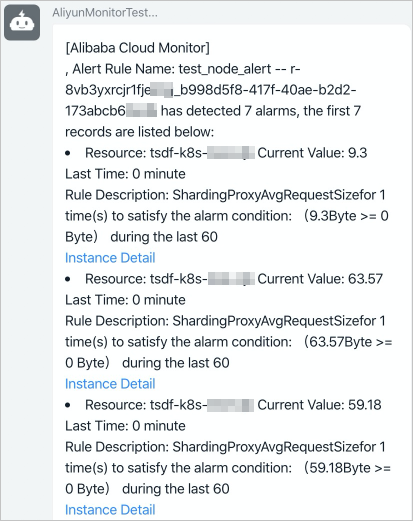This screenshot has height=521, width=413.
Task: Select the second Resource tsdf-k8s entry
Action: pyautogui.click(x=170, y=279)
